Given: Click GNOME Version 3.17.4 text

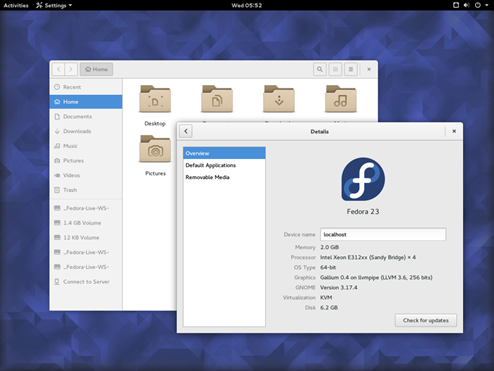Looking at the screenshot, I should tap(339, 287).
